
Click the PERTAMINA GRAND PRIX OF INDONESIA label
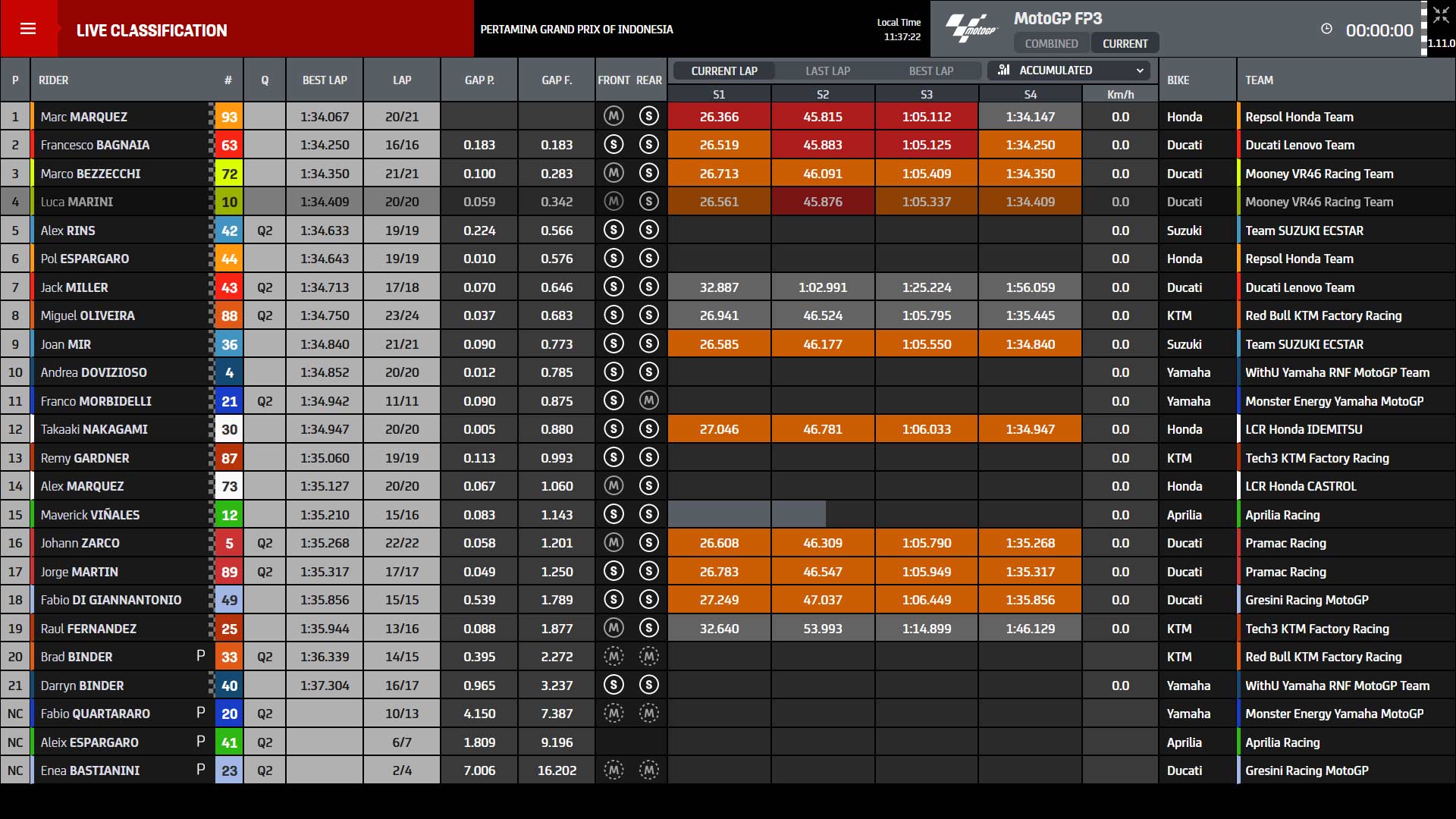[576, 29]
